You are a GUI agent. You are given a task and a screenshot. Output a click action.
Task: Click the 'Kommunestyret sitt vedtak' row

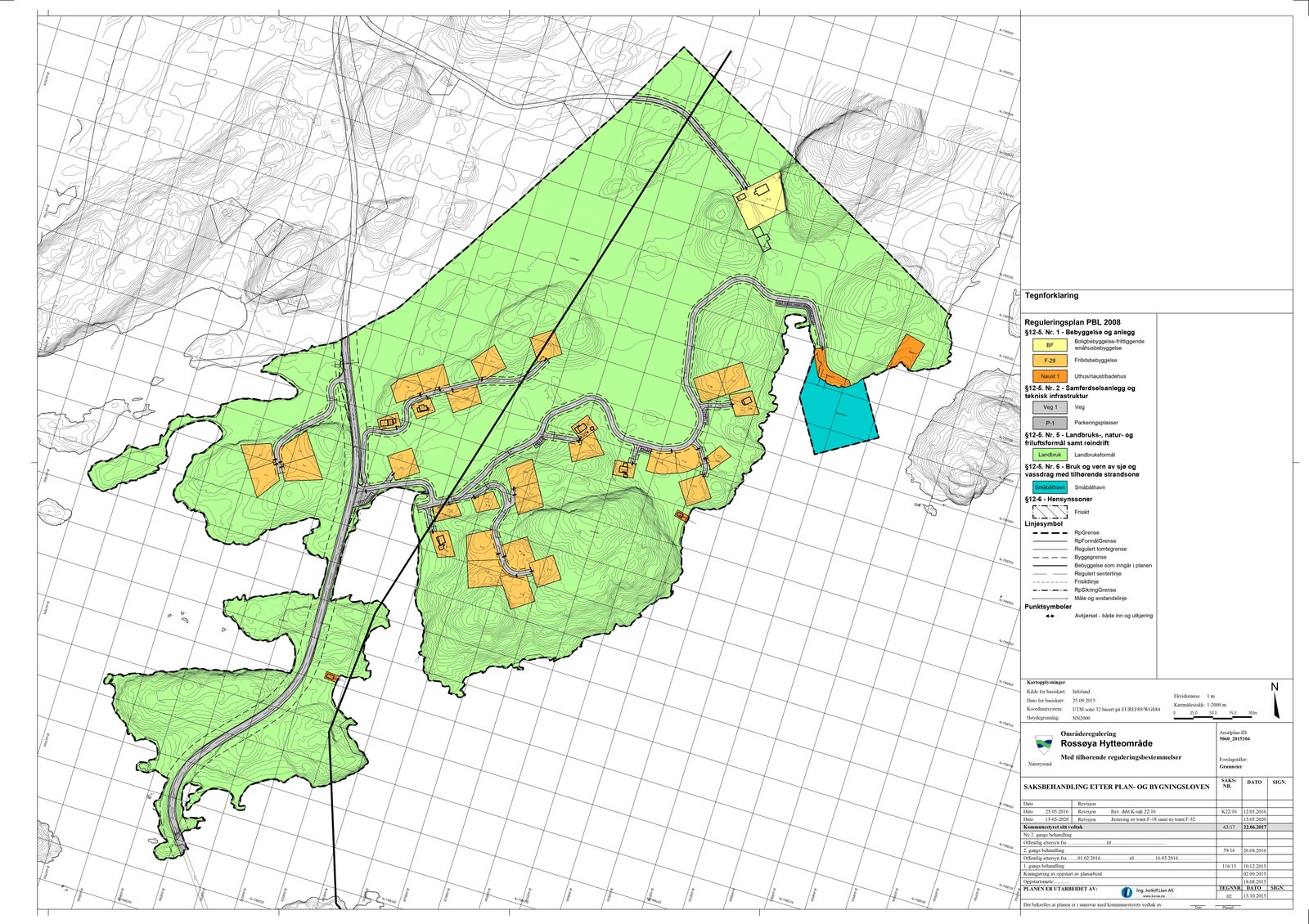pyautogui.click(x=1158, y=828)
